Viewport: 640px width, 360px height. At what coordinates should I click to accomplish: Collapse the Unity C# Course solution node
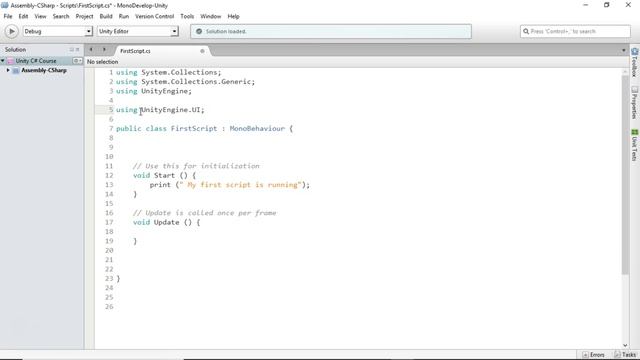click(x=3, y=61)
